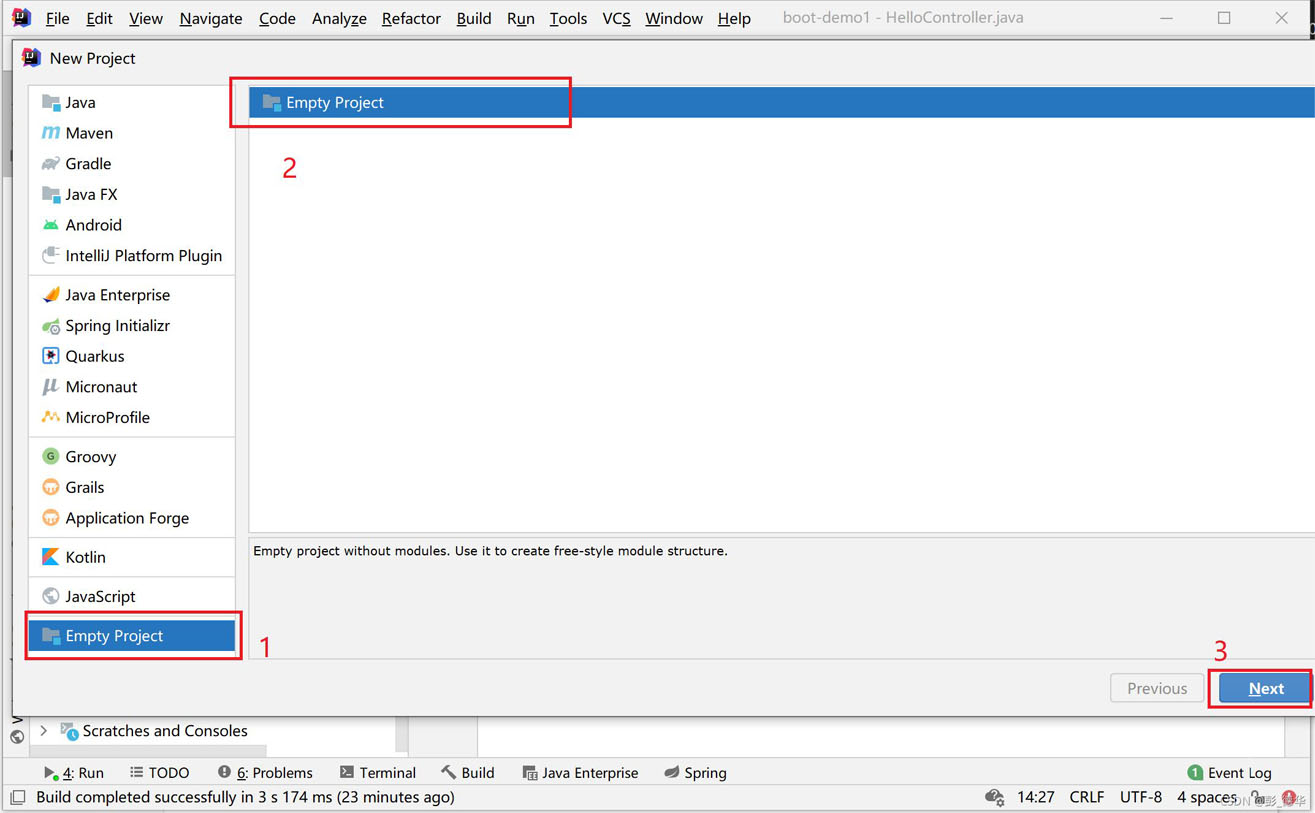Open the TODO tool window
Viewport: 1315px width, 813px height.
pos(160,773)
